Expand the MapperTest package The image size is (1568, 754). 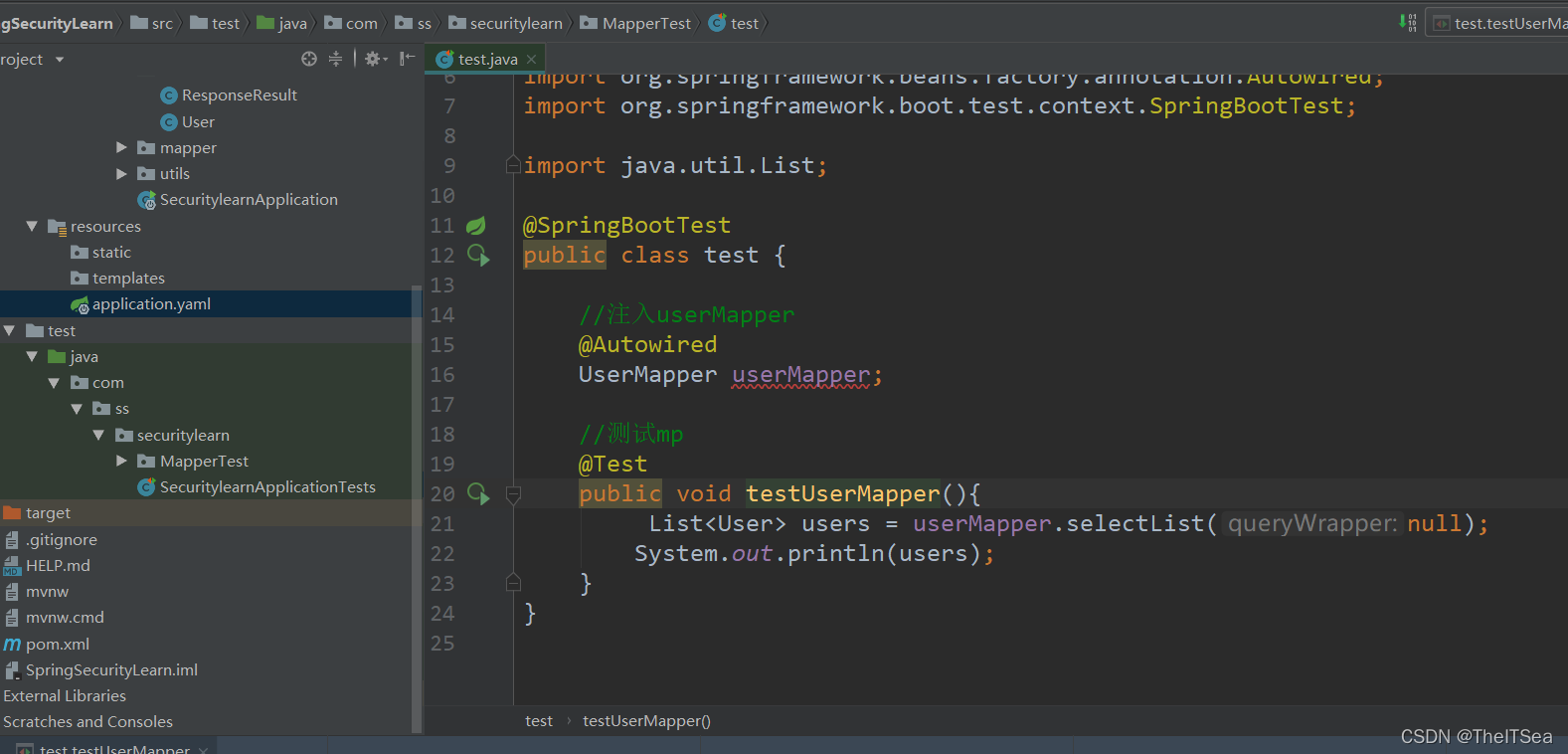point(121,461)
